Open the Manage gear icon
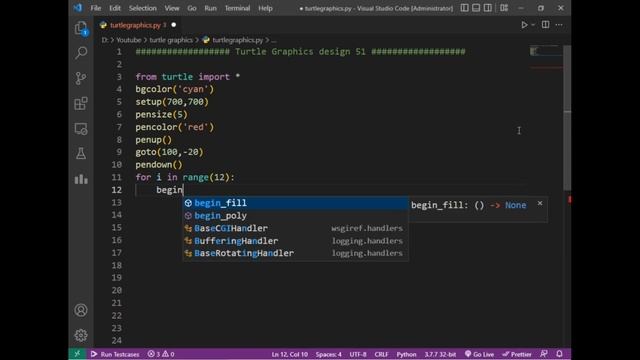Screen dimensions: 640x360 click(81, 335)
